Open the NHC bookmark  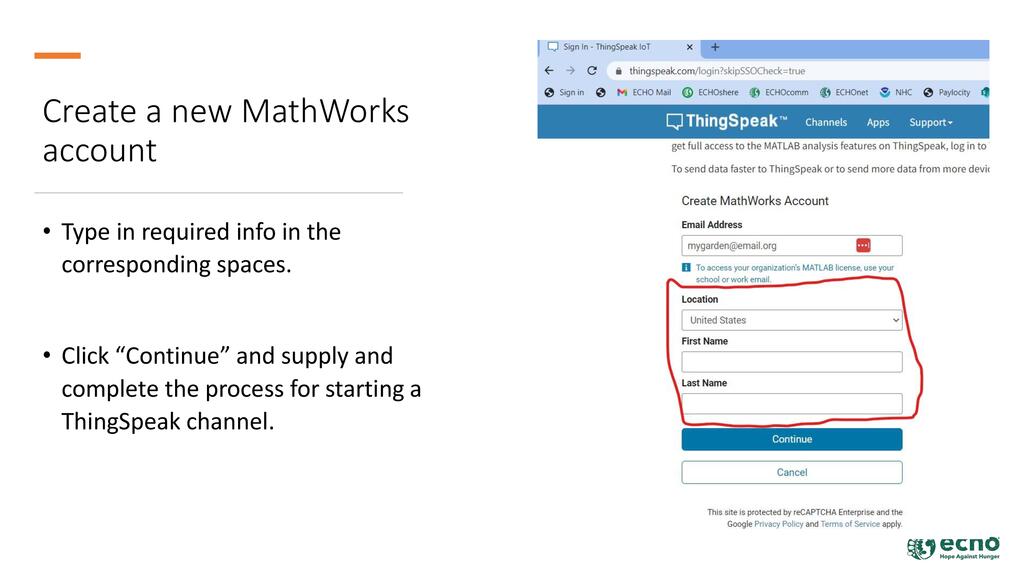click(896, 93)
